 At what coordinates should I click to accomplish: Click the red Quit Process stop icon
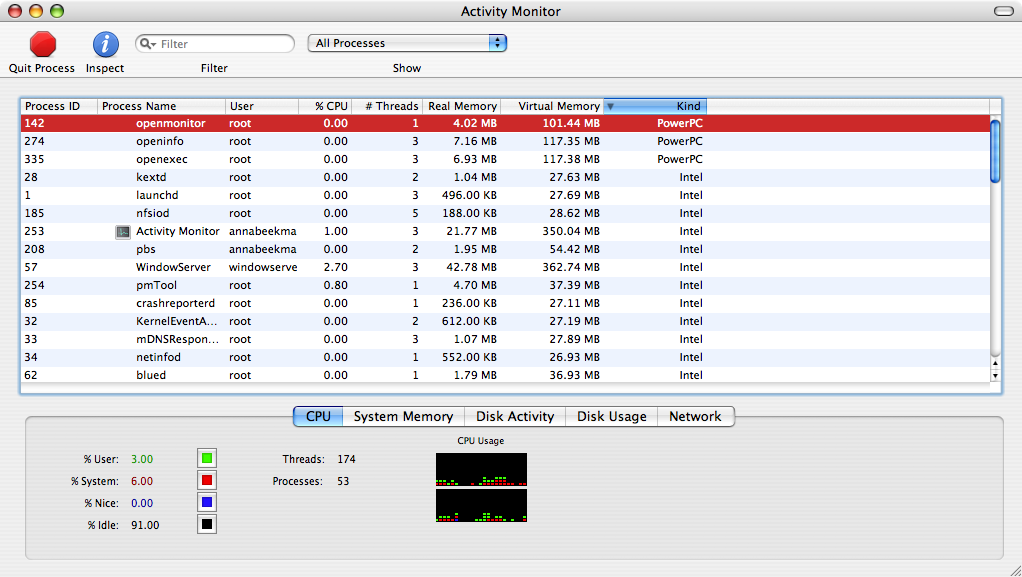43,44
